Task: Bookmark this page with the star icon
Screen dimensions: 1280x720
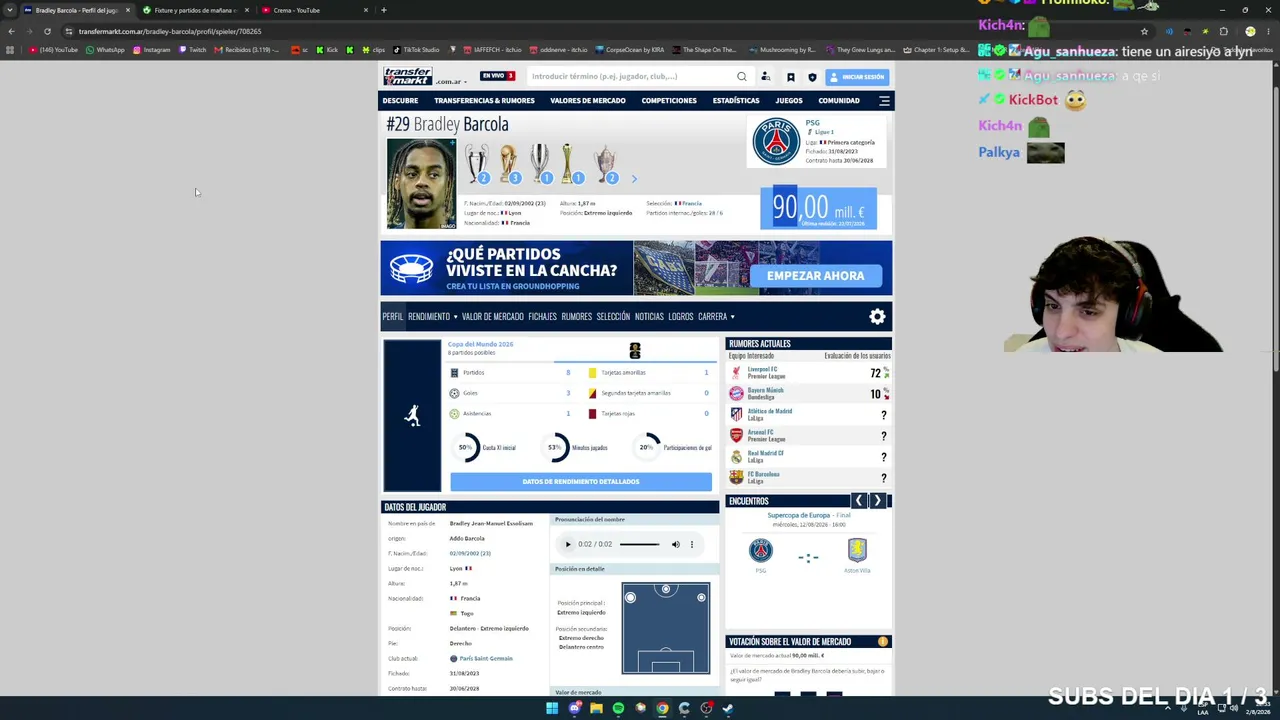Action: tap(1145, 31)
